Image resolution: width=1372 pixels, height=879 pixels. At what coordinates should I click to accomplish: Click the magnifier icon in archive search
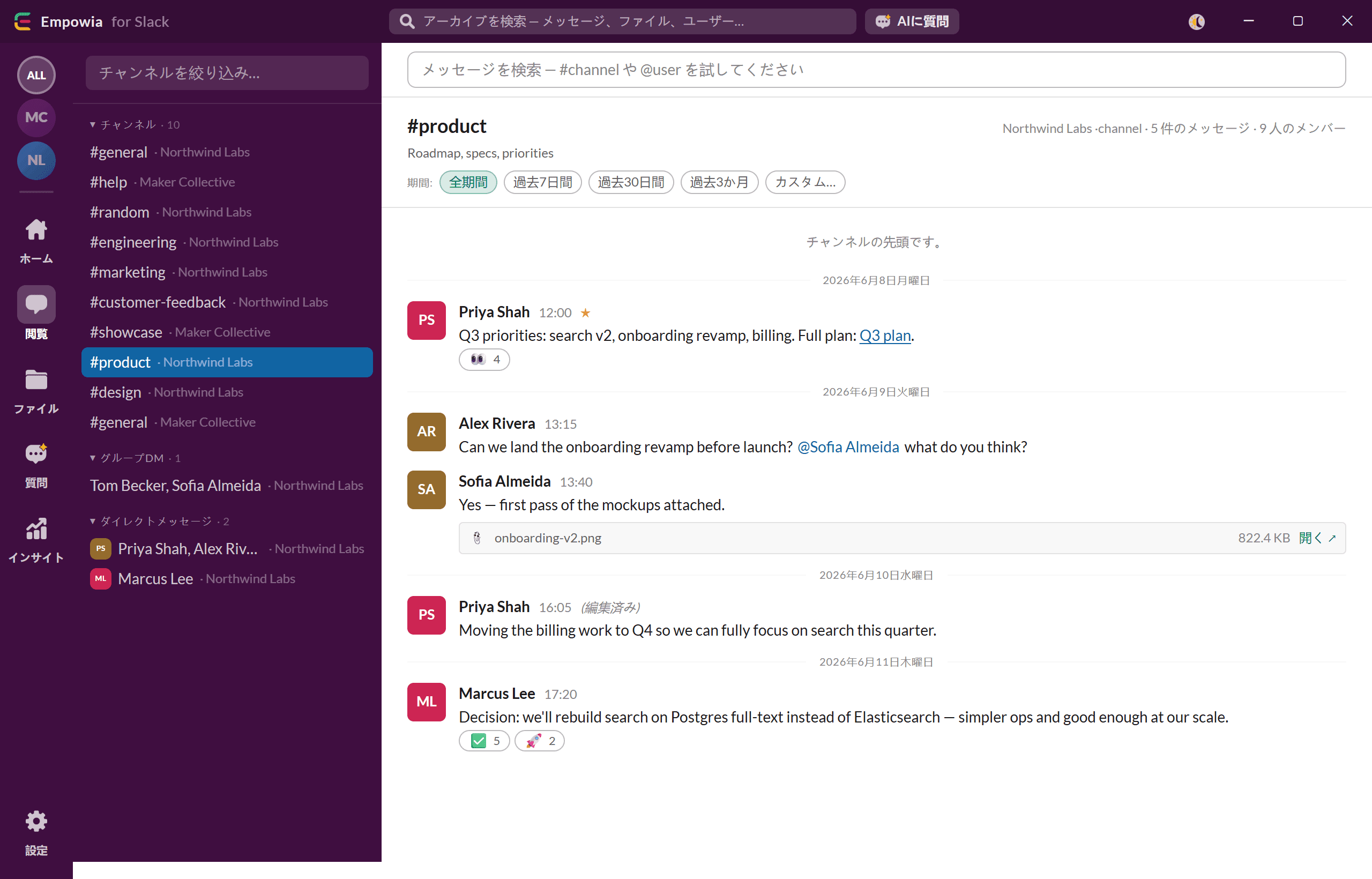407,21
